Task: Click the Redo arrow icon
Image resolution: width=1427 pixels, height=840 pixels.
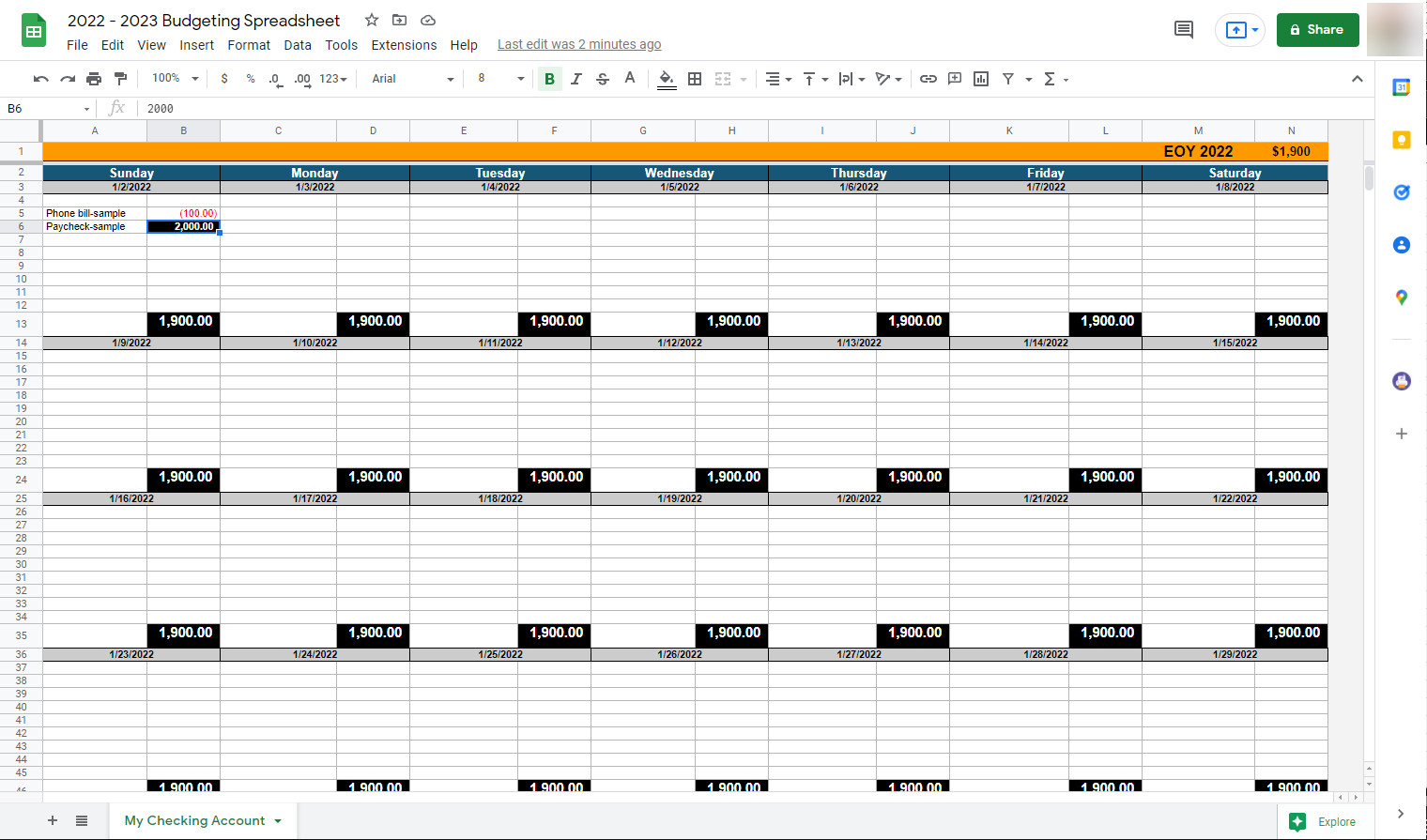Action: (68, 79)
